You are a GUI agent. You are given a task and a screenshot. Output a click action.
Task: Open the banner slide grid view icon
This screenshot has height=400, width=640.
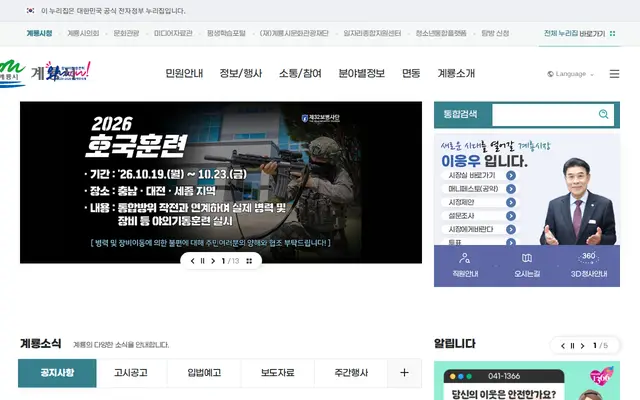point(249,261)
